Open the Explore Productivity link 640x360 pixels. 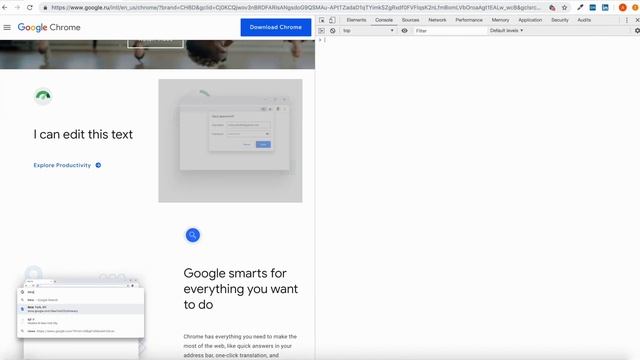point(62,165)
